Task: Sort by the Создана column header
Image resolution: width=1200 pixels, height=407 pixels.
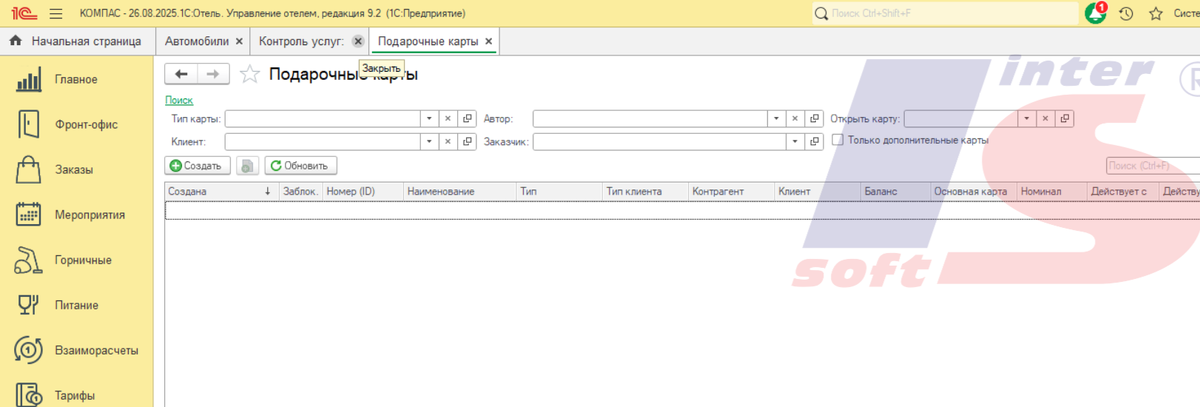Action: (x=221, y=190)
